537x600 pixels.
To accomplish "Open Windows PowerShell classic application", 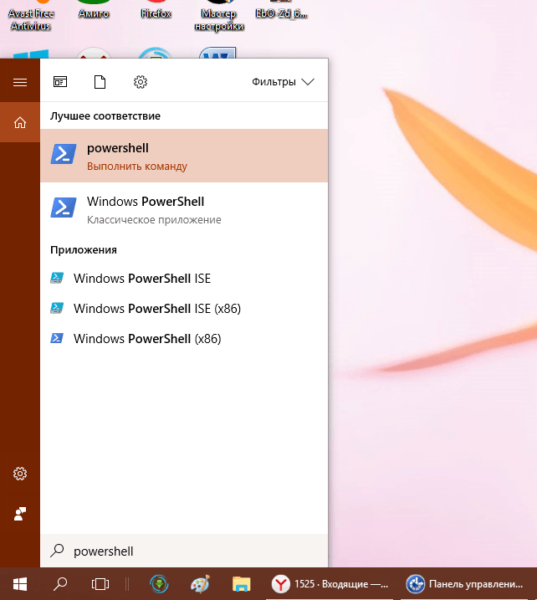I will (184, 209).
